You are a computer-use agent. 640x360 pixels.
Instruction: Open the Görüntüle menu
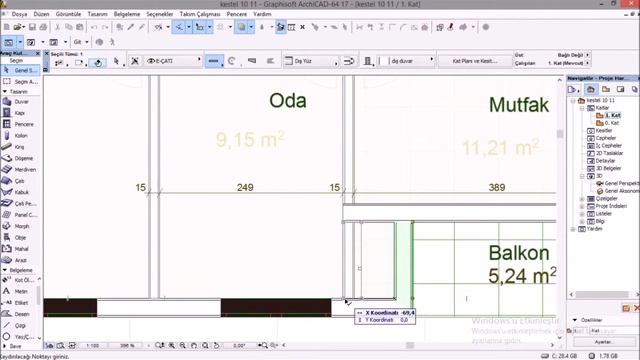[69, 14]
